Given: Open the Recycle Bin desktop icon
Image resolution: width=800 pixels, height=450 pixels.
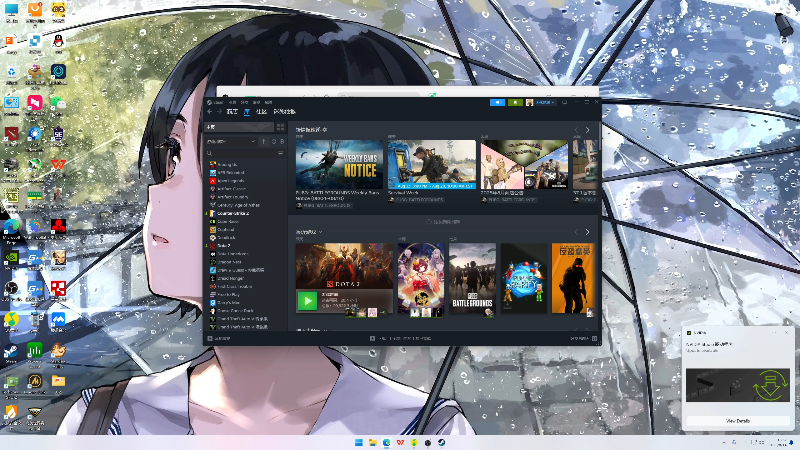Looking at the screenshot, I should 11,72.
